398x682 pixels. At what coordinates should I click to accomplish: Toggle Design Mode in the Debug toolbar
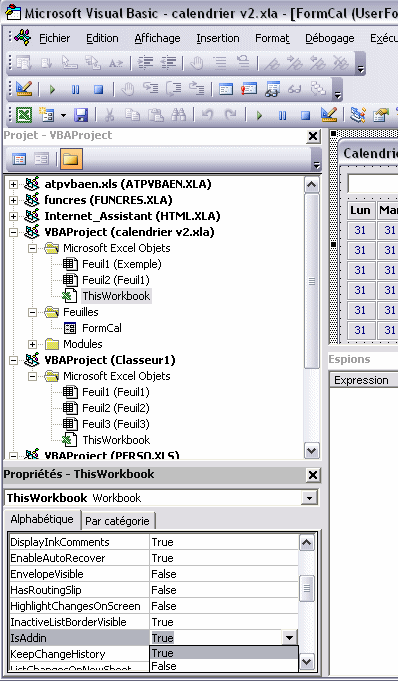tap(24, 89)
